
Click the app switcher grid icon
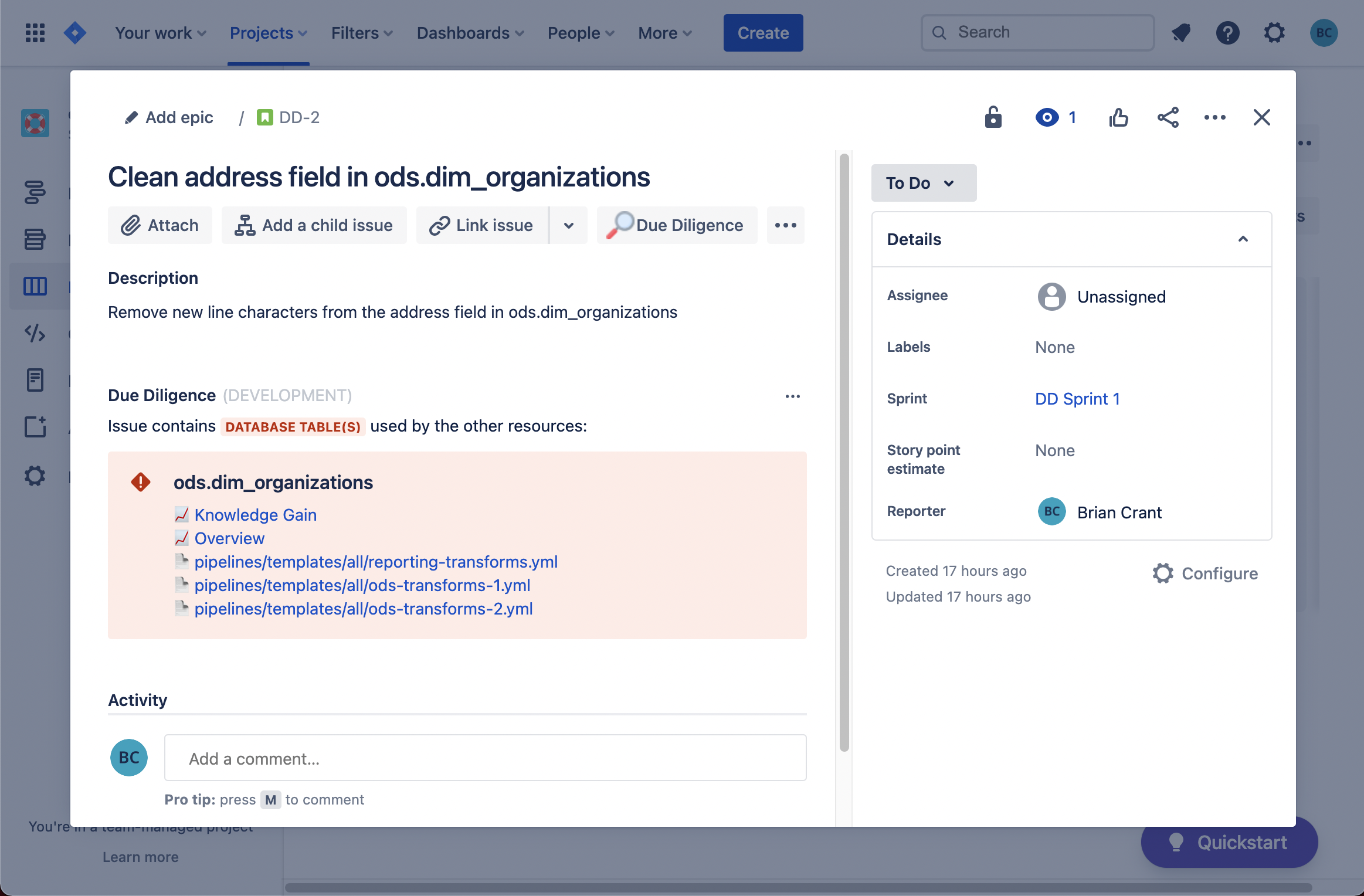pyautogui.click(x=35, y=33)
